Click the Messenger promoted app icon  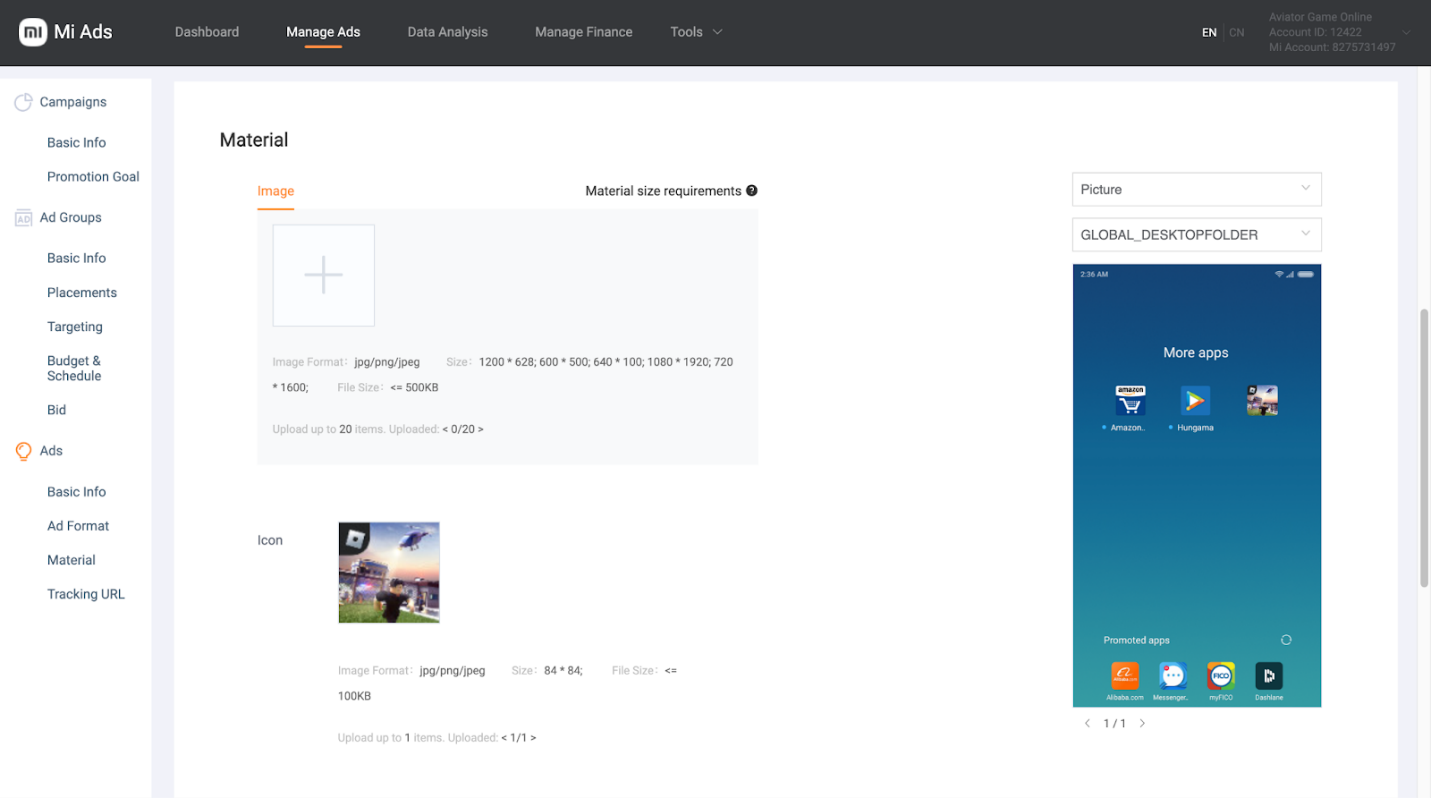pyautogui.click(x=1172, y=676)
